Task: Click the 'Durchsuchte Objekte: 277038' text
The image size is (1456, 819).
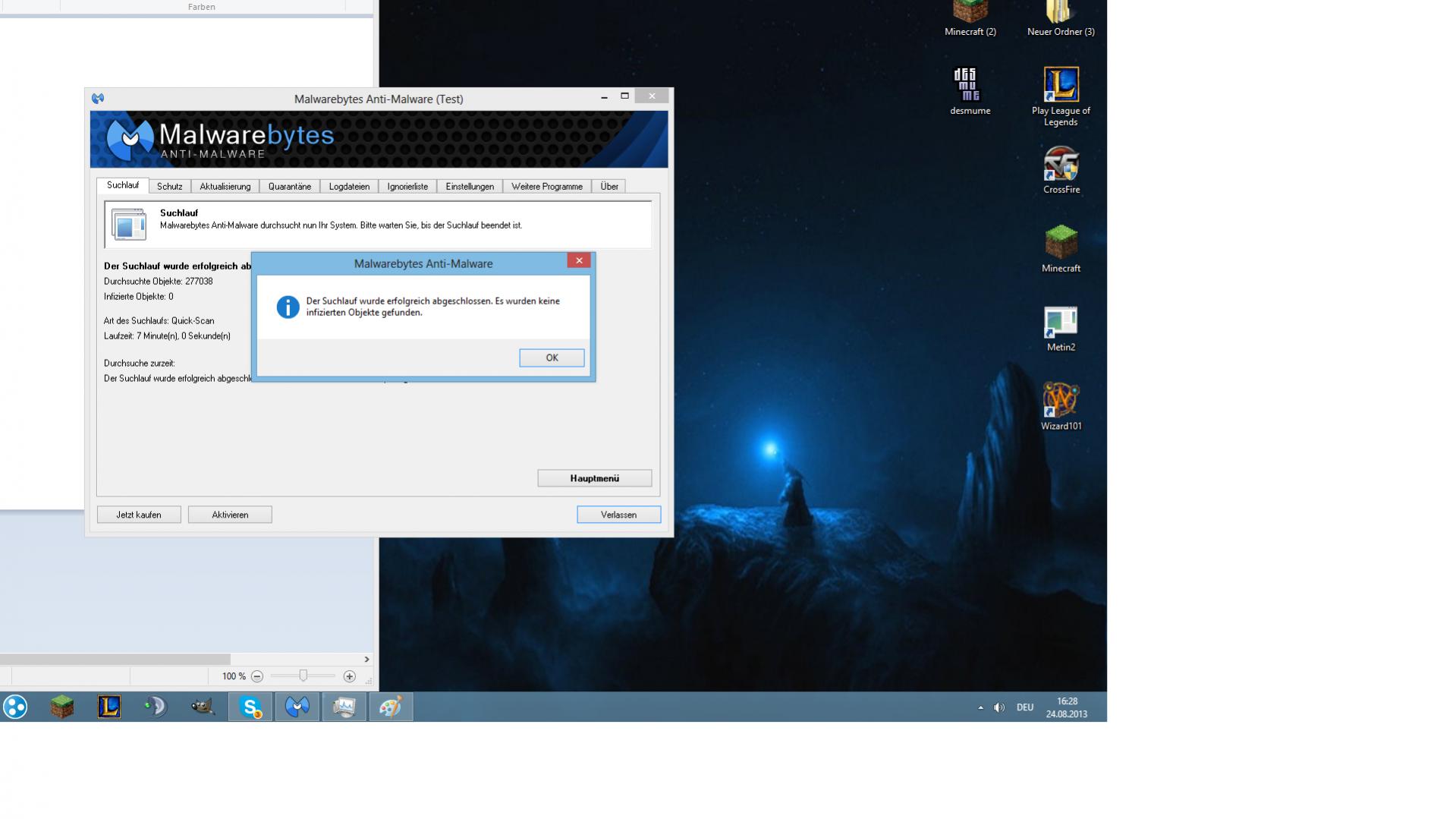Action: pyautogui.click(x=159, y=281)
